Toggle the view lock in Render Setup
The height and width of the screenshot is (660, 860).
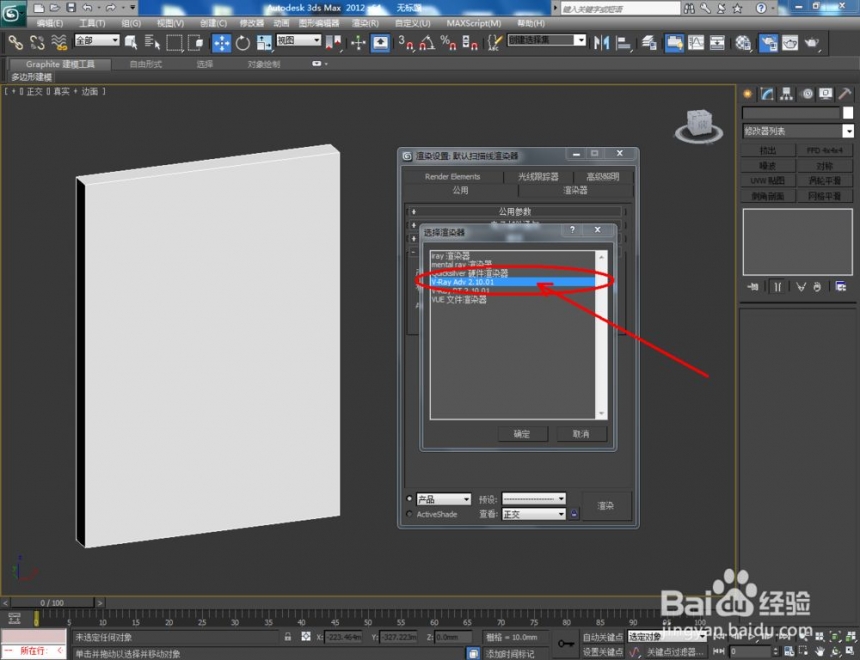click(574, 514)
